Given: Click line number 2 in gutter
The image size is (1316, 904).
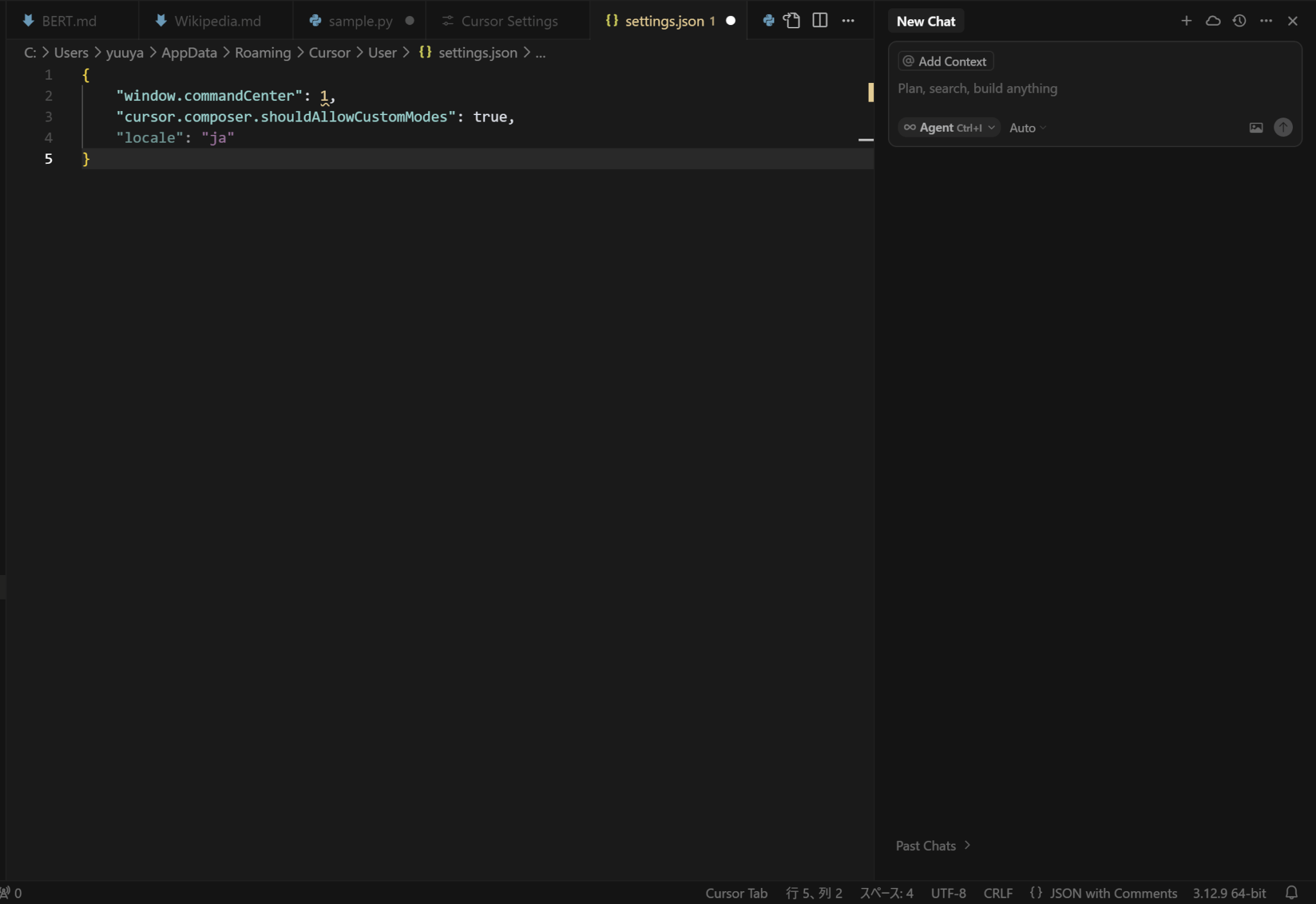Looking at the screenshot, I should click(48, 96).
